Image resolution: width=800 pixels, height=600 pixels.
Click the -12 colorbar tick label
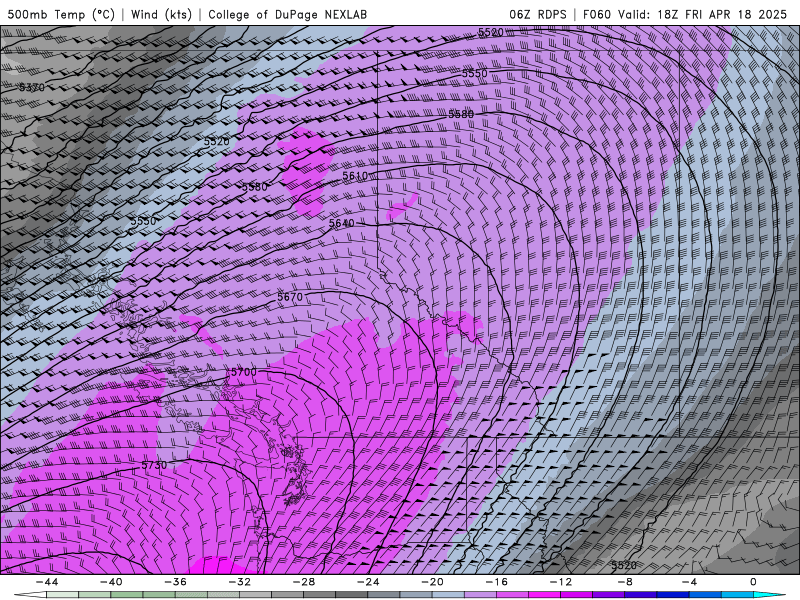coord(561,582)
